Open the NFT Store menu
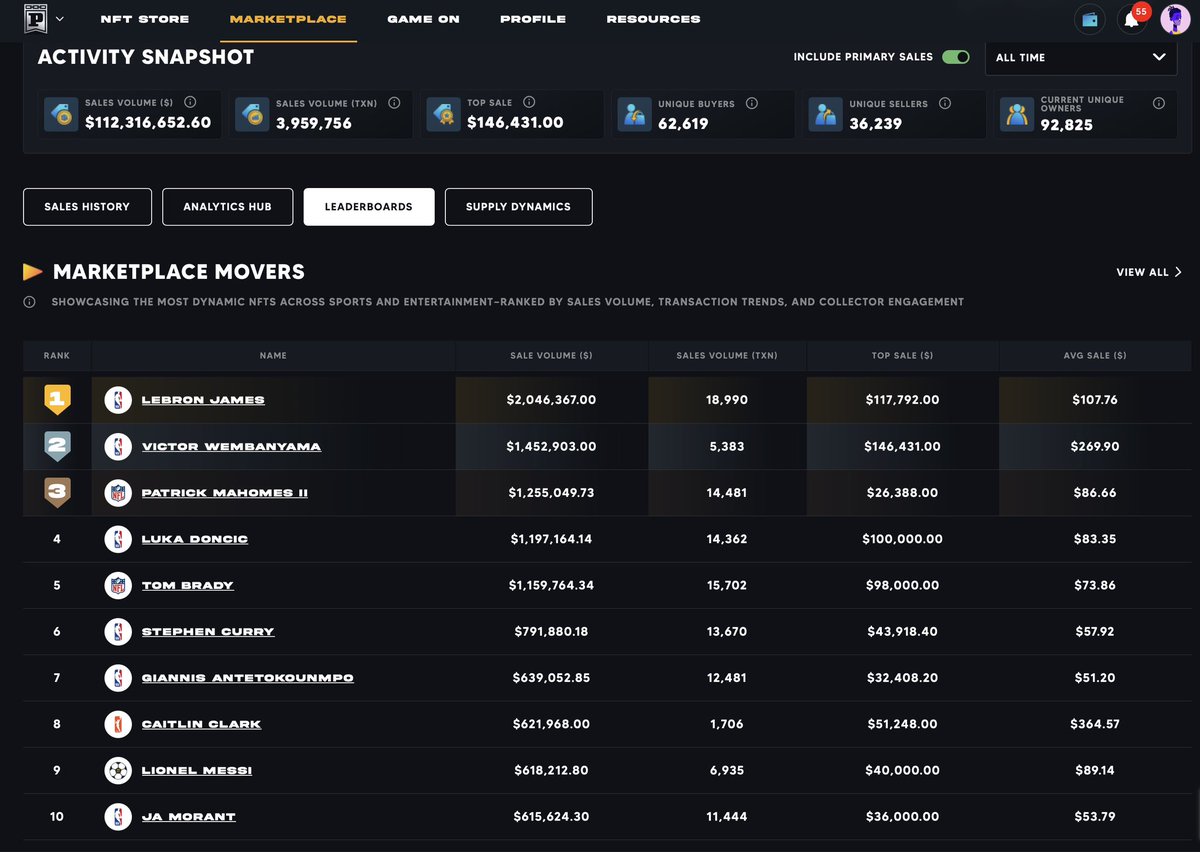This screenshot has width=1200, height=852. [x=145, y=19]
